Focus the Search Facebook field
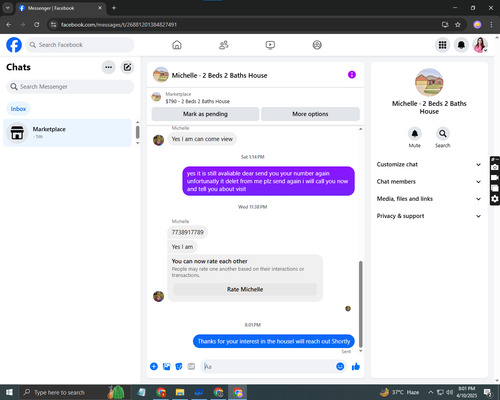This screenshot has height=400, width=500. [x=80, y=45]
